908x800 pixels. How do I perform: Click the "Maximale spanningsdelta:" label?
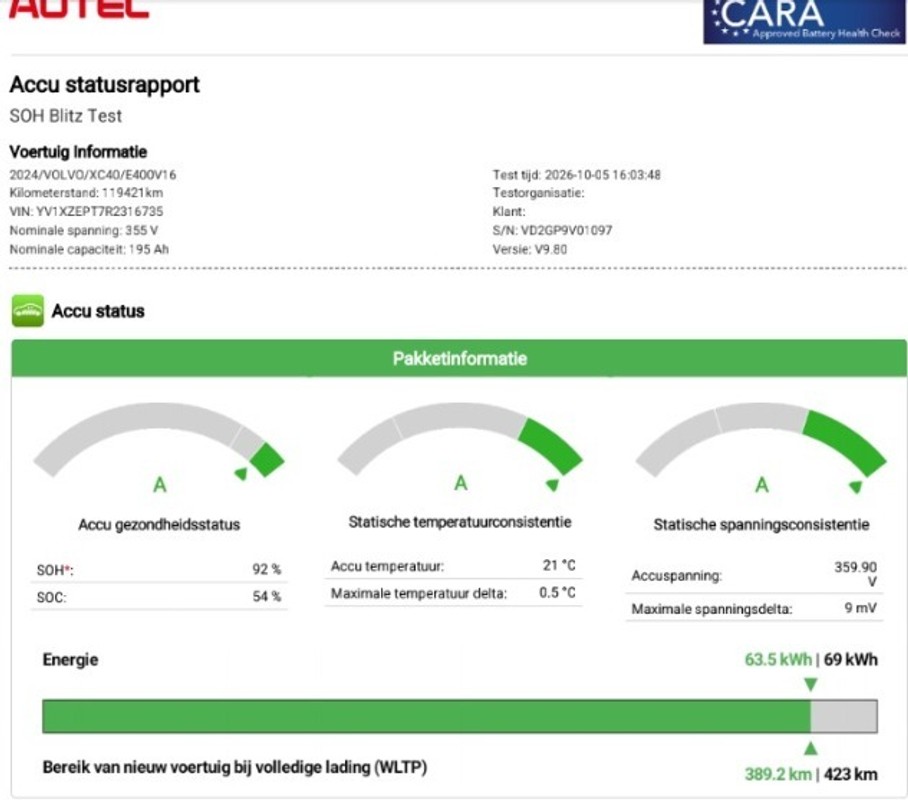pyautogui.click(x=712, y=609)
